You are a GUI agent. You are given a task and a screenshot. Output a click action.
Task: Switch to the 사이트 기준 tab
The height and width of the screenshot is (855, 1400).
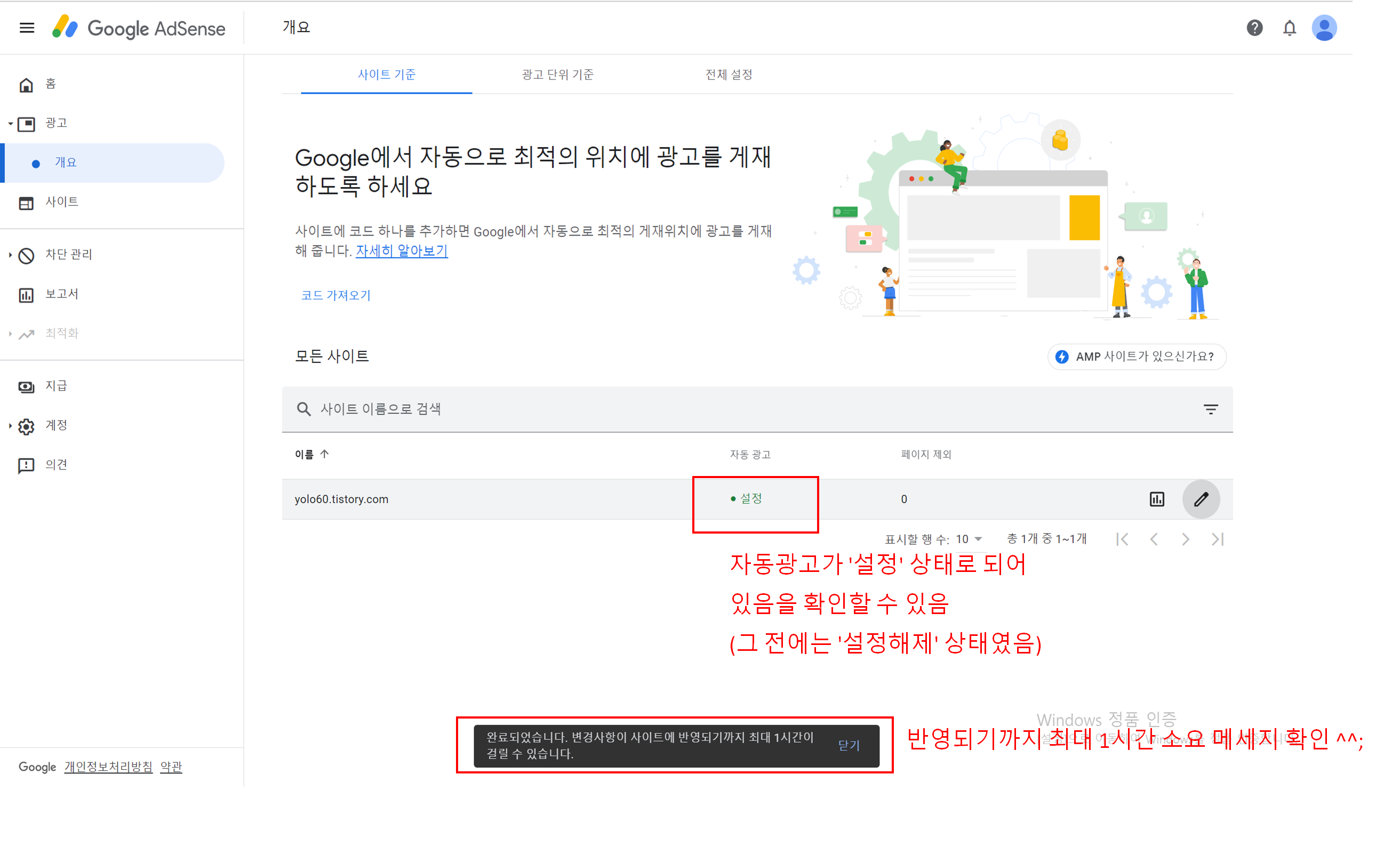[386, 75]
